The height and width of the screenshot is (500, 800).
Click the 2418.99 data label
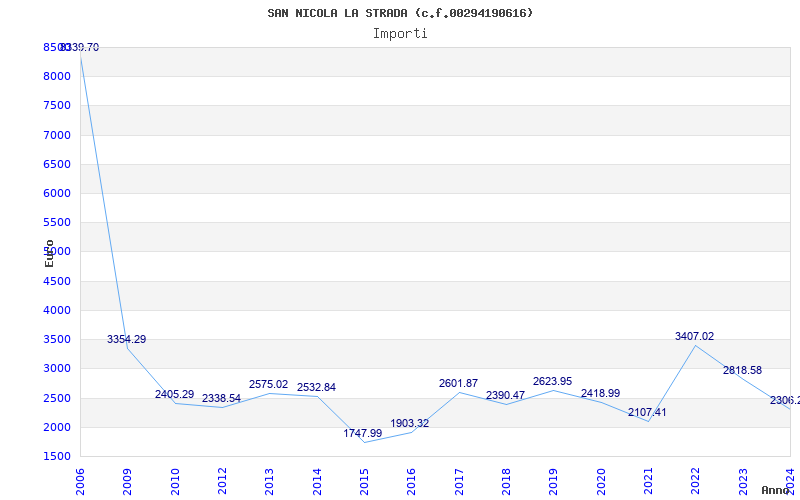[601, 393]
